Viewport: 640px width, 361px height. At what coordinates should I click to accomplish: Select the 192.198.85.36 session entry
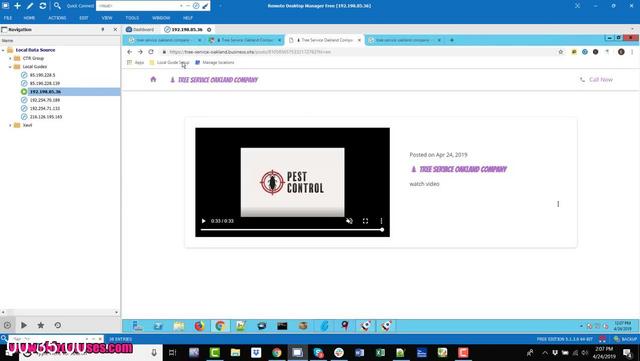pyautogui.click(x=45, y=91)
